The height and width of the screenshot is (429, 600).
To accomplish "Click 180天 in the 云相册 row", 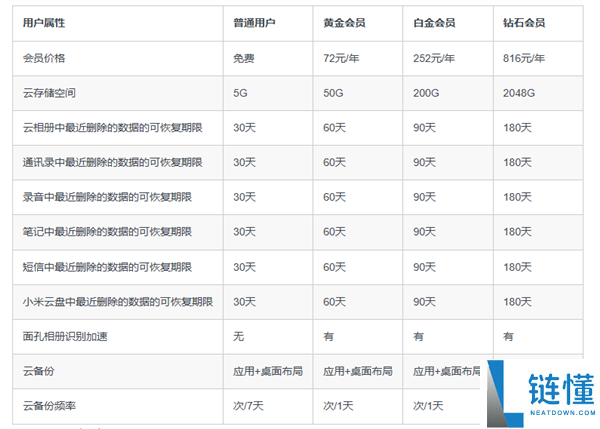I will click(517, 128).
